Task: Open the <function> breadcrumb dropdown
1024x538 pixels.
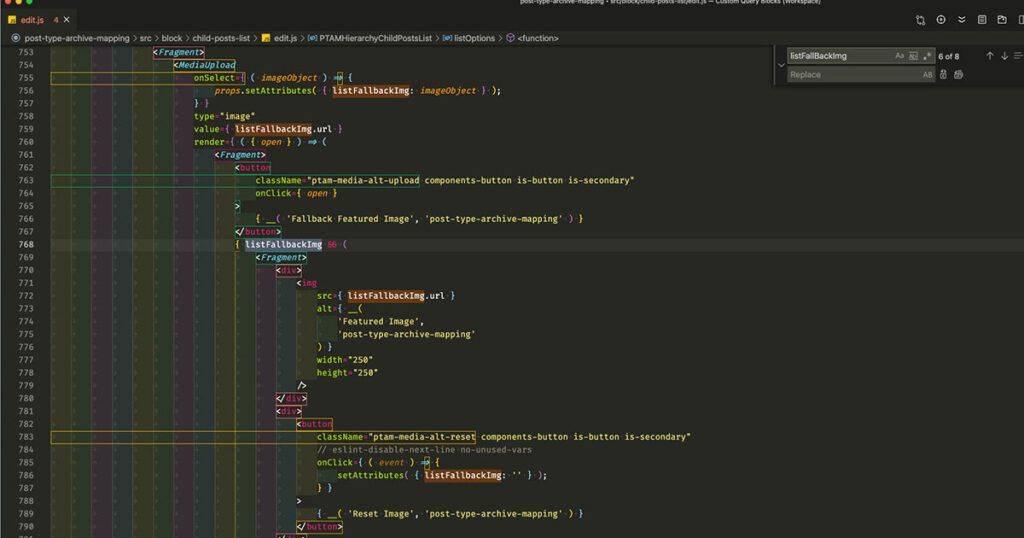Action: pos(538,39)
